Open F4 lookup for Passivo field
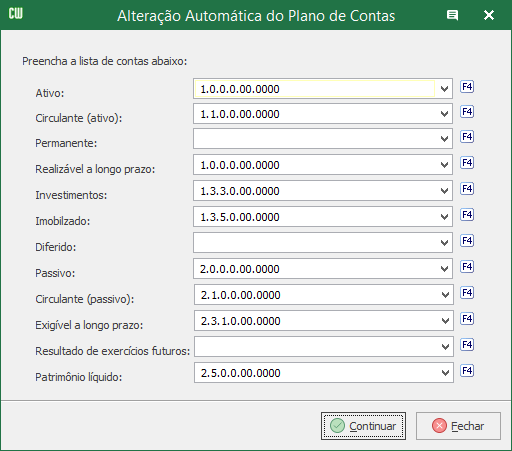The height and width of the screenshot is (451, 512). coord(467,267)
